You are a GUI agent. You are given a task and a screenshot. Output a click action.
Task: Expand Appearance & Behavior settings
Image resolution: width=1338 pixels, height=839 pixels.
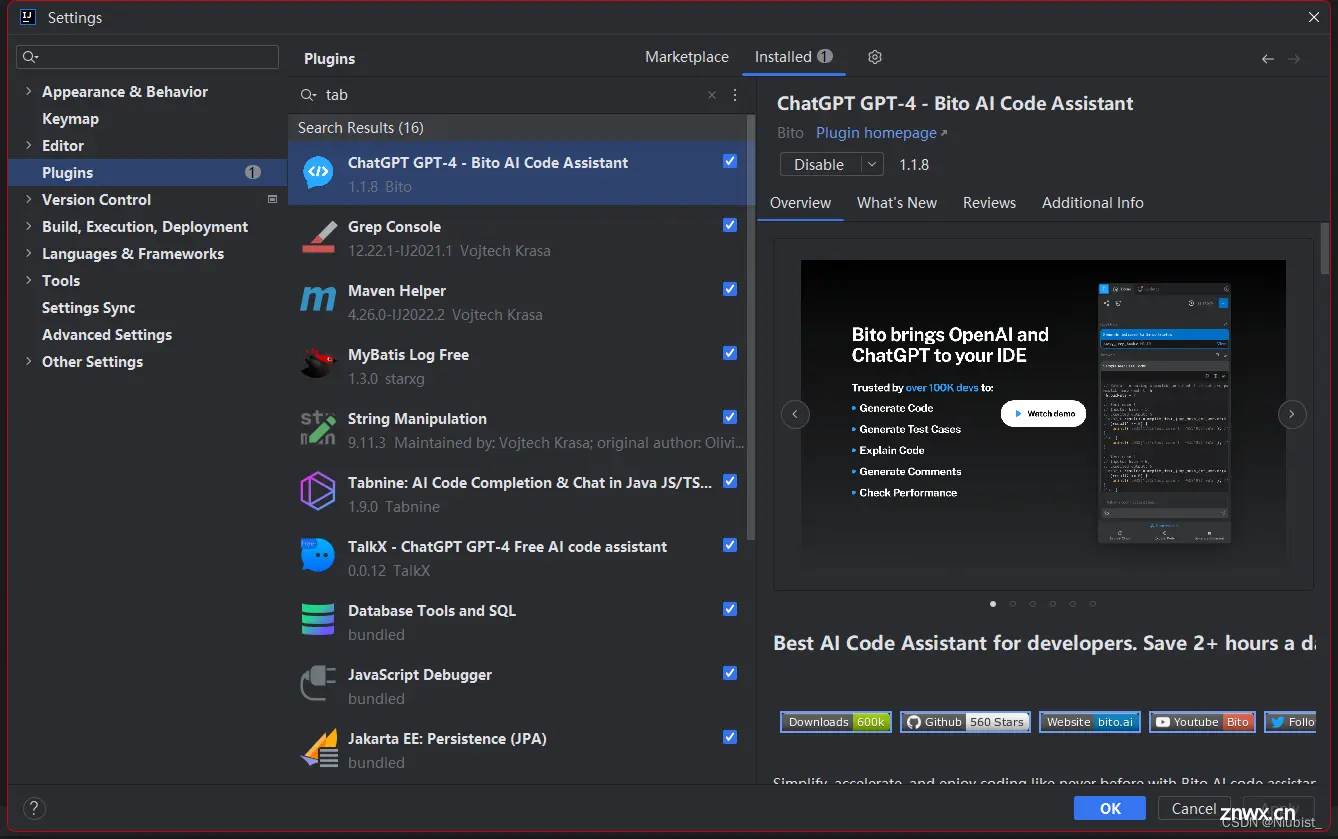28,92
